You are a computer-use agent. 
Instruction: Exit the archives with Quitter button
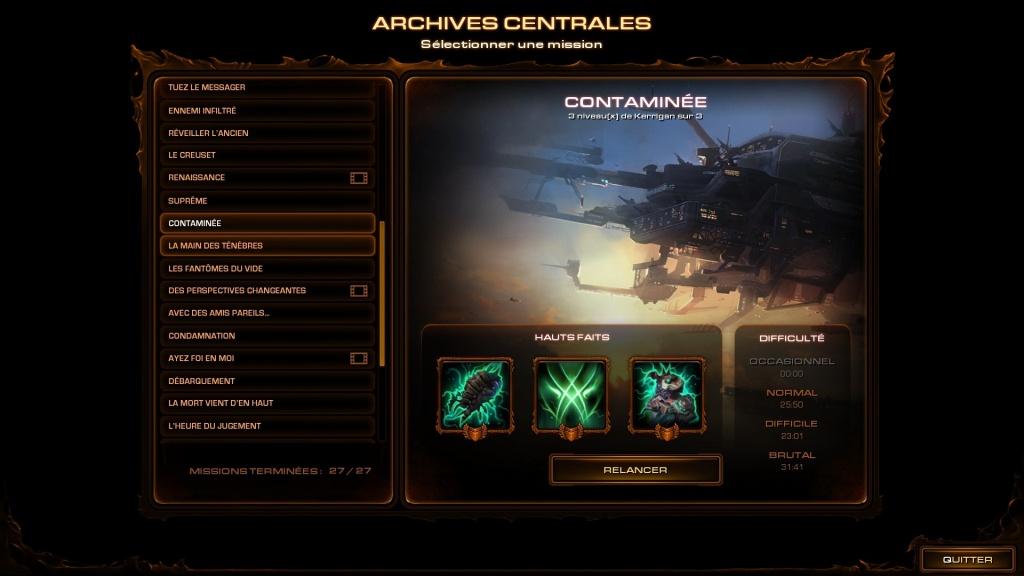(x=967, y=560)
